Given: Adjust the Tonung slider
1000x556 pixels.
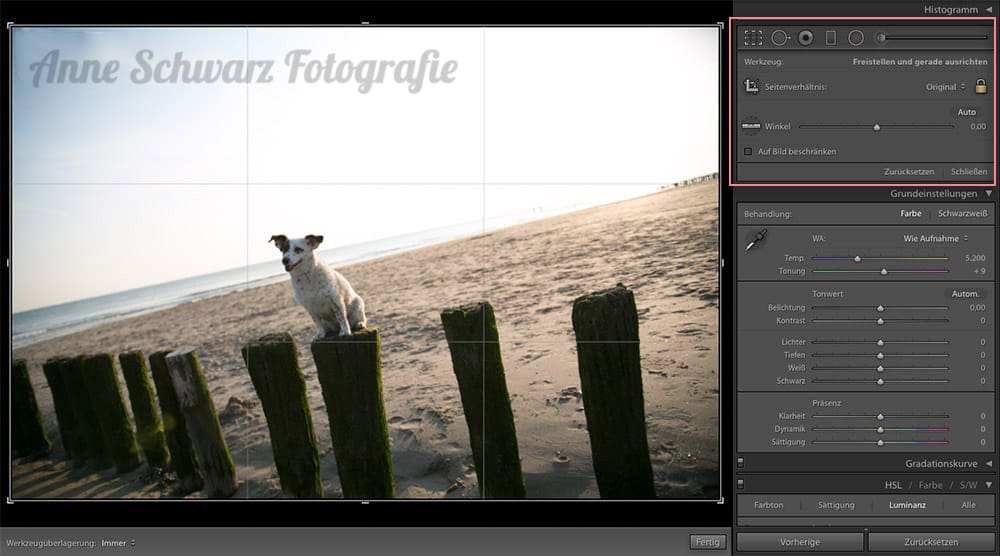Looking at the screenshot, I should [880, 272].
